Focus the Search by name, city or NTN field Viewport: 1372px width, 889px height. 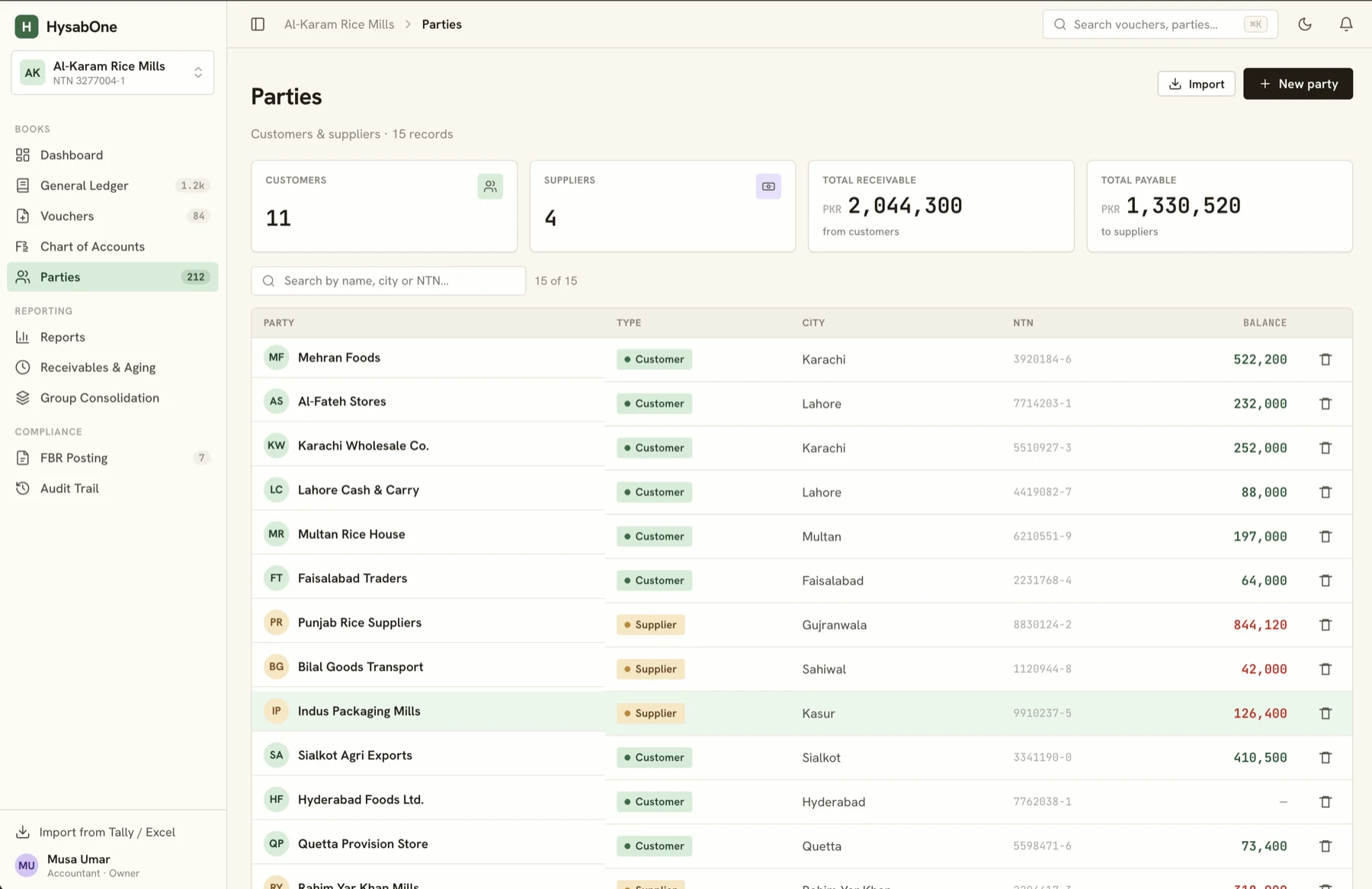click(388, 281)
